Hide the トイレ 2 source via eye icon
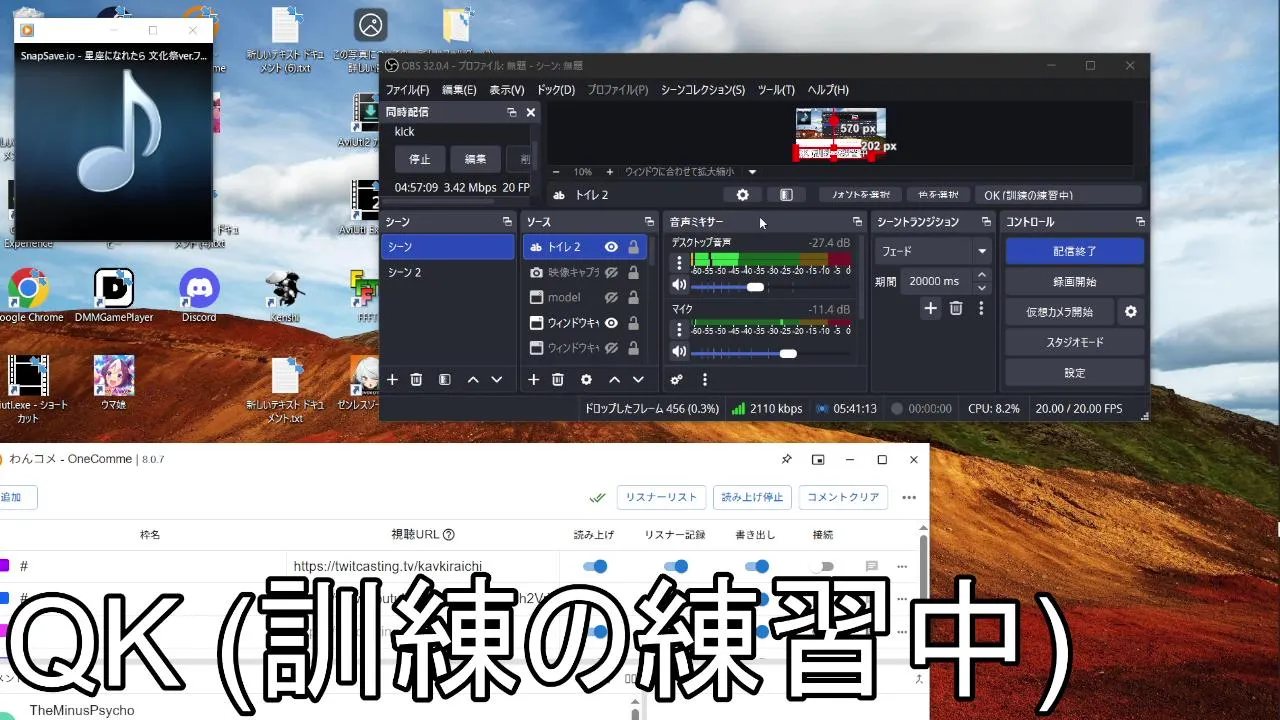 [611, 247]
